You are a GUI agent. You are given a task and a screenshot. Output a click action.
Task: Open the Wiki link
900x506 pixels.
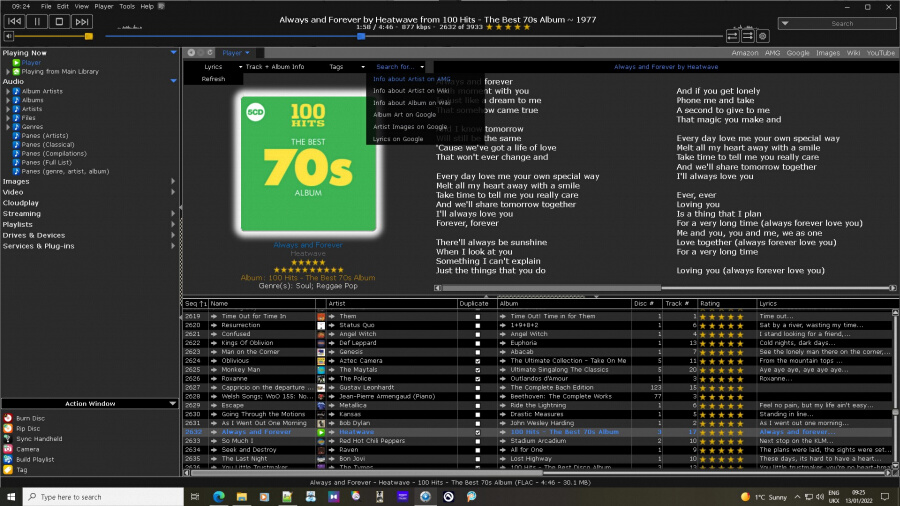pos(853,53)
